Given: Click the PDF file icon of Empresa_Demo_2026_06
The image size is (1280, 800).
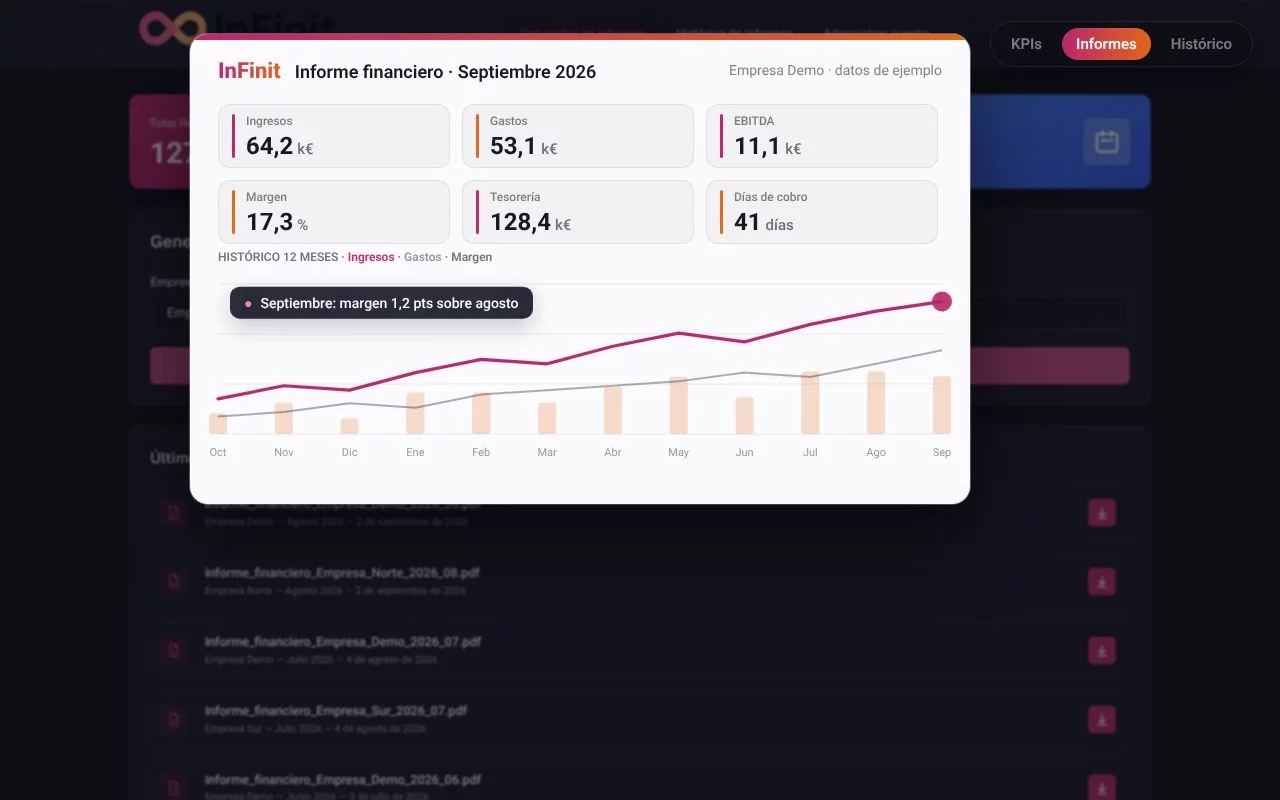Looking at the screenshot, I should 174,788.
